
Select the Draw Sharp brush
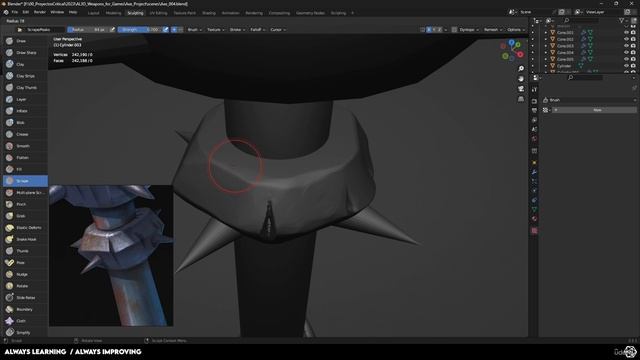point(25,53)
